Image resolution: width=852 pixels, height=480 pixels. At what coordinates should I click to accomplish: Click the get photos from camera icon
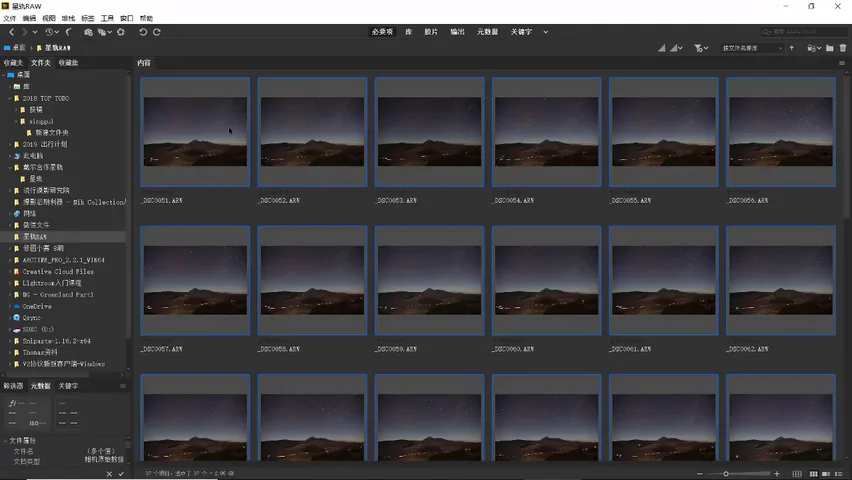(x=88, y=32)
